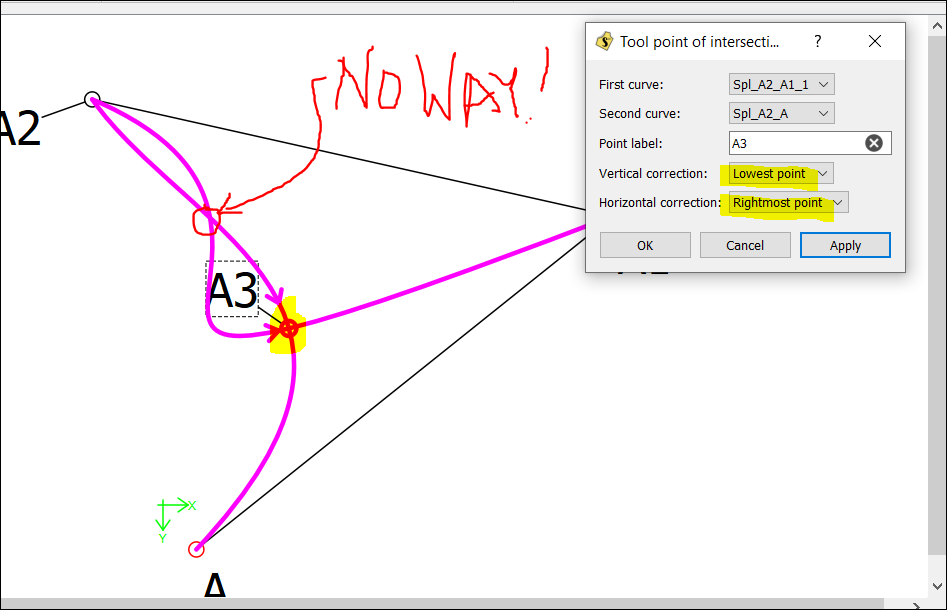Clear the Point label text with X icon
The height and width of the screenshot is (610, 947).
[x=874, y=143]
